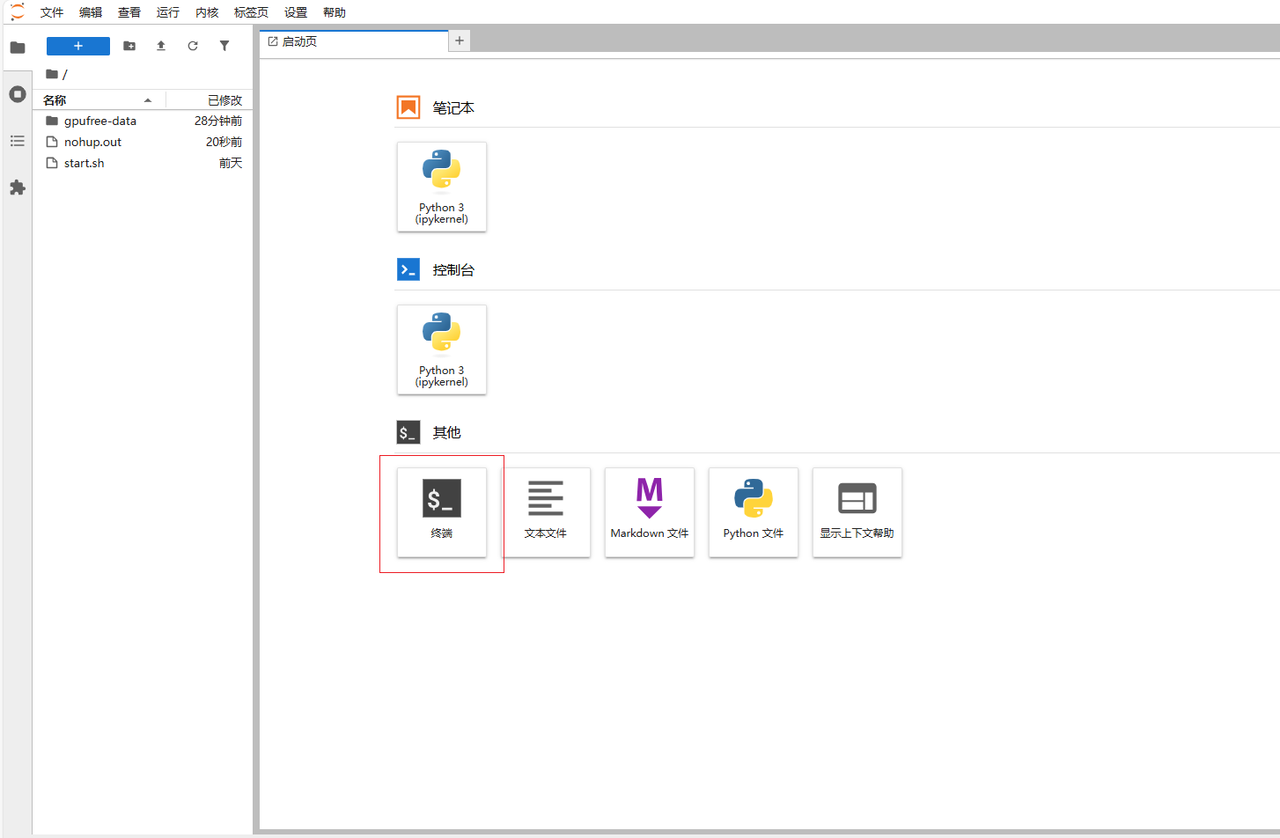Screen dimensions: 1280x838
Task: Create a new Markdown 文件
Action: pos(650,512)
